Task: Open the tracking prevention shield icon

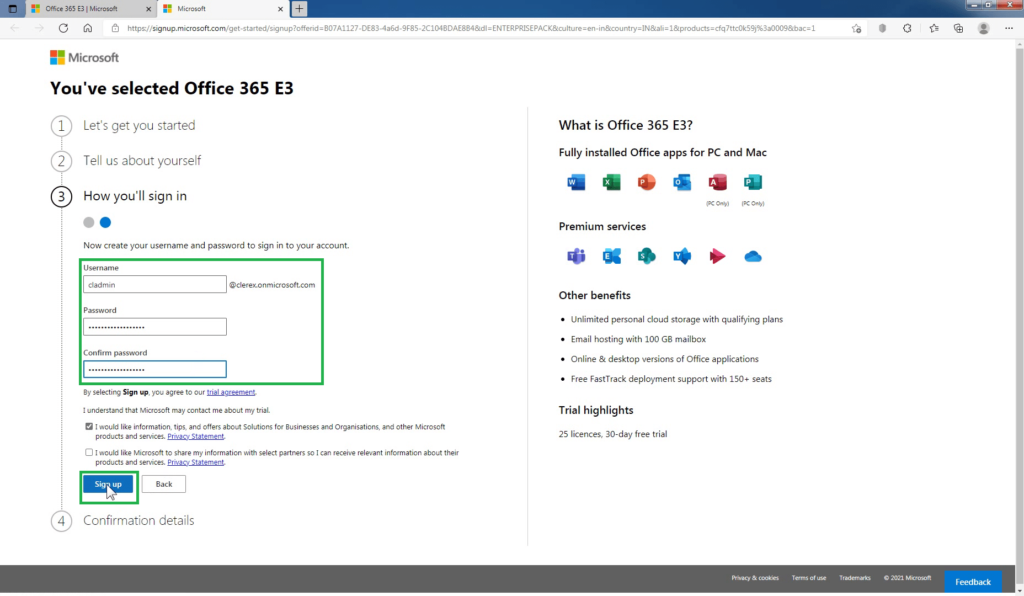Action: pos(882,28)
